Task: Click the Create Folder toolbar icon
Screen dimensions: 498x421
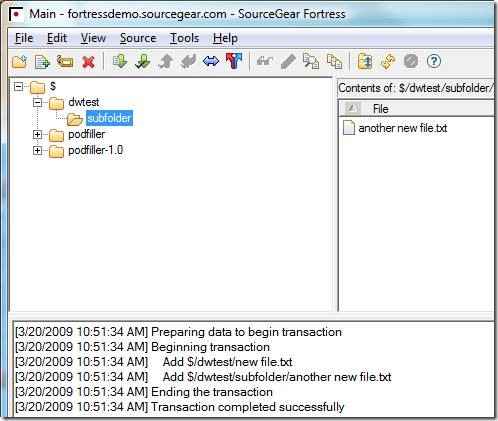Action: [x=20, y=62]
